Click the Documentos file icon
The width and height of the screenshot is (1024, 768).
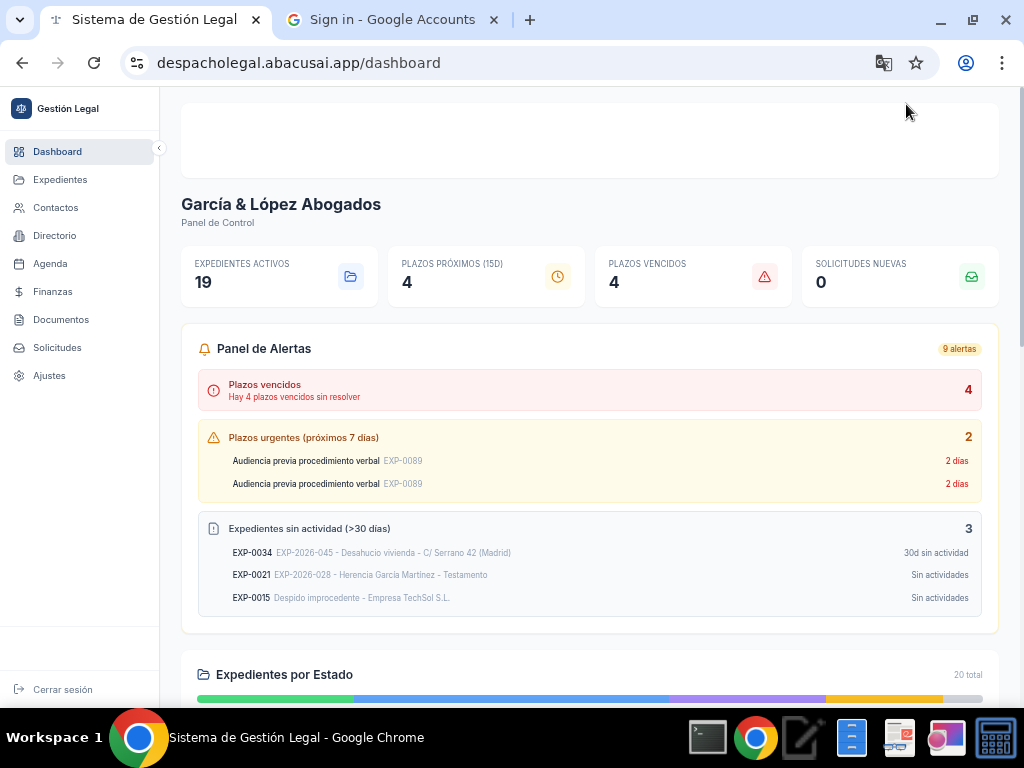[19, 320]
